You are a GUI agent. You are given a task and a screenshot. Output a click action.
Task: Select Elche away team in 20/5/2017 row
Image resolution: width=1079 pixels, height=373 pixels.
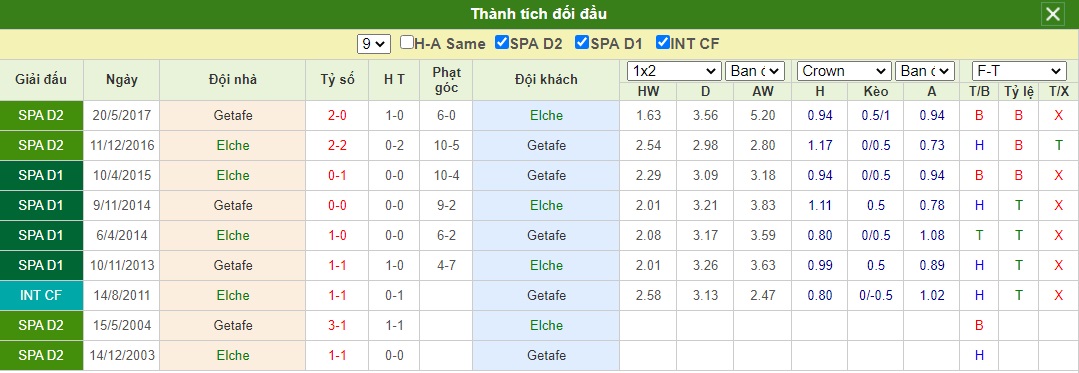[x=546, y=116]
